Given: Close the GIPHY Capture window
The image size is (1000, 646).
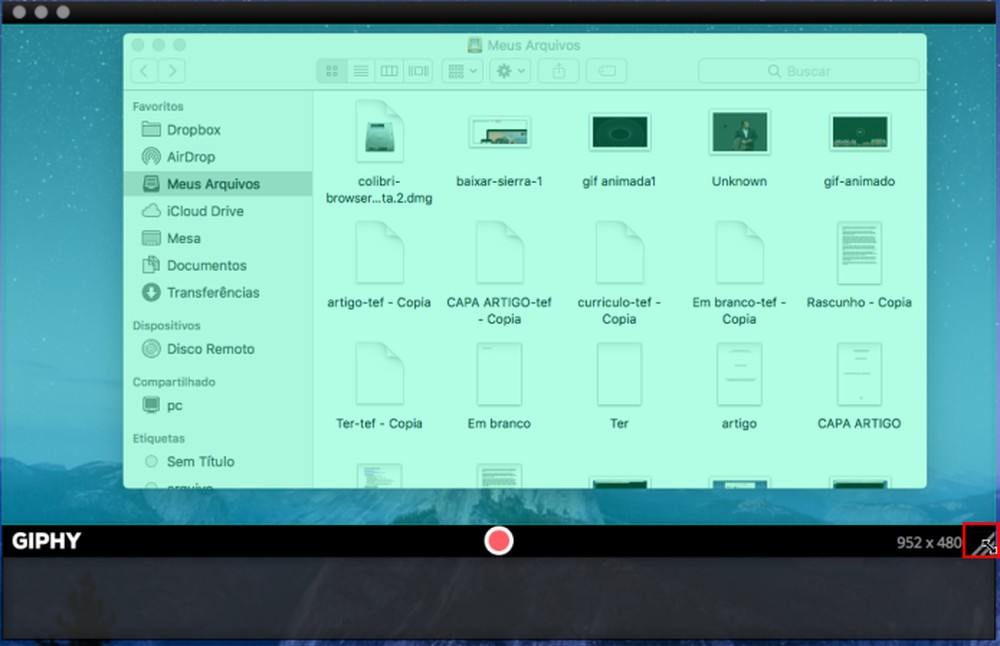Looking at the screenshot, I should (x=19, y=12).
